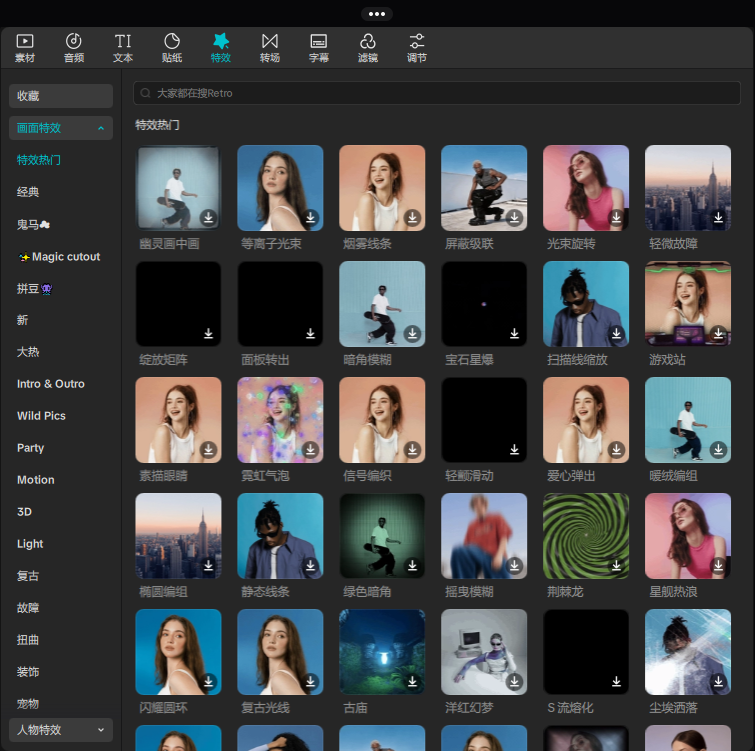Open the 素材 media tab
Screen dimensions: 755x751
[x=25, y=48]
